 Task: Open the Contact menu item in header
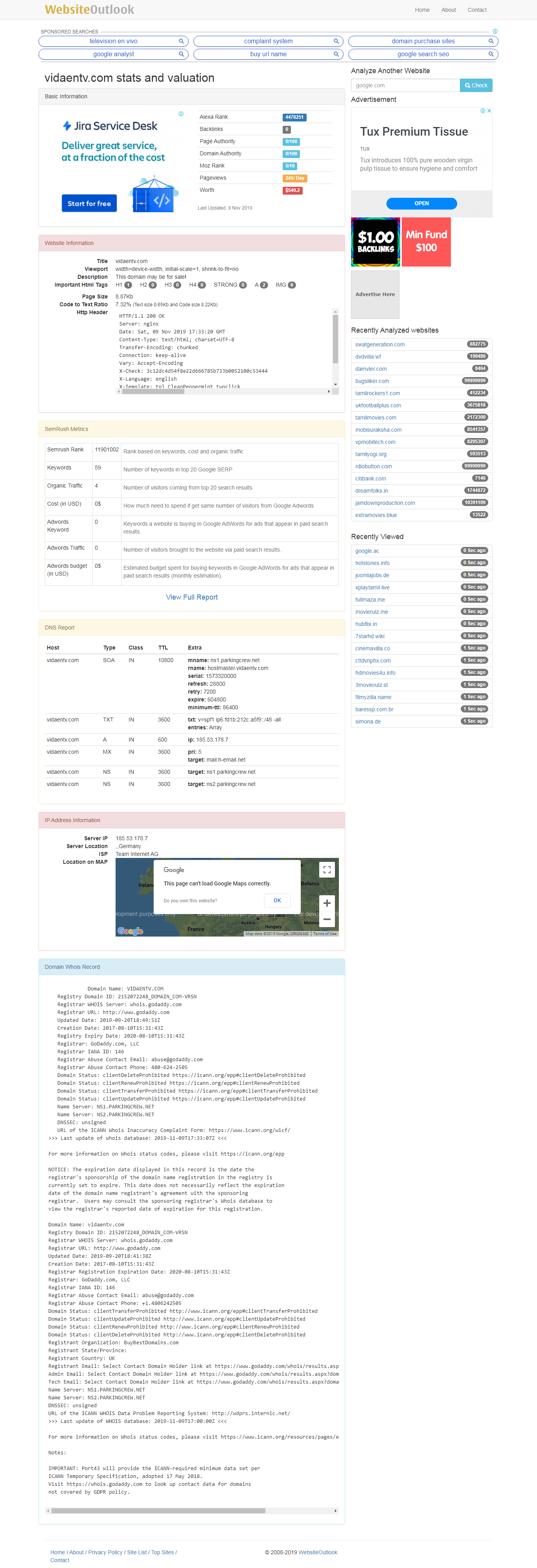pos(477,10)
